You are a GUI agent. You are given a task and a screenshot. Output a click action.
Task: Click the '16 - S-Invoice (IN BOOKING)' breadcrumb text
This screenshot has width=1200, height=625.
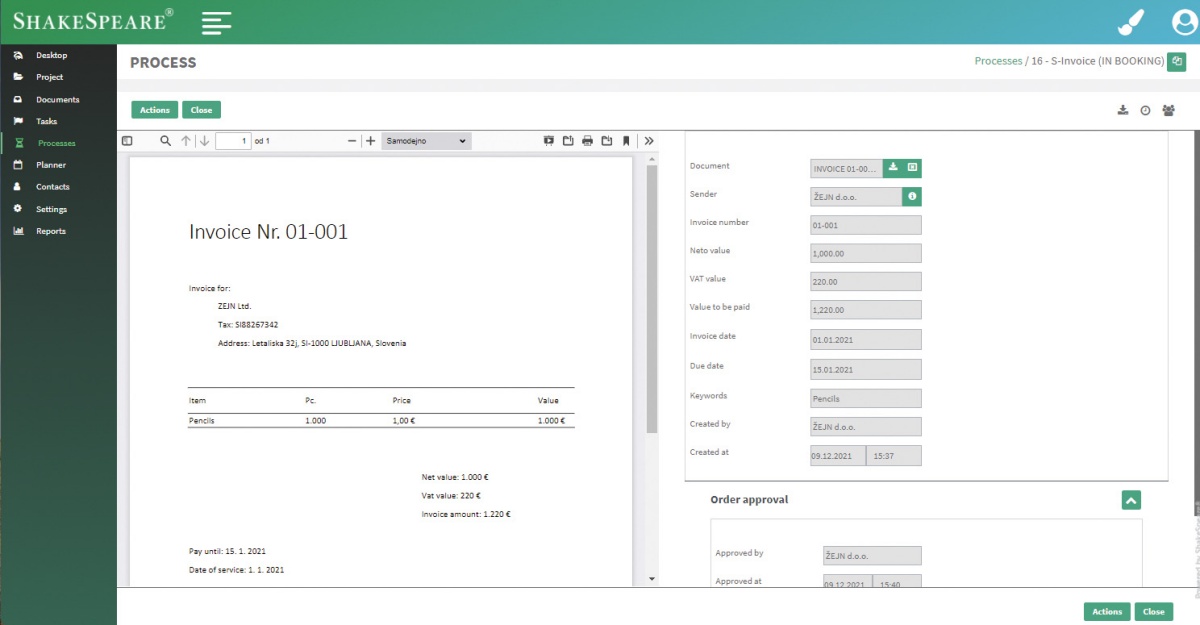1097,61
